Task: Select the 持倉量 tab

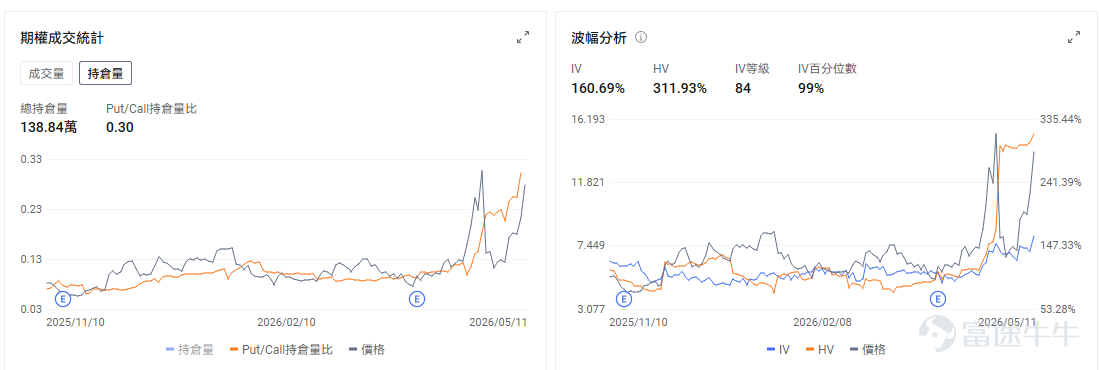Action: 106,72
